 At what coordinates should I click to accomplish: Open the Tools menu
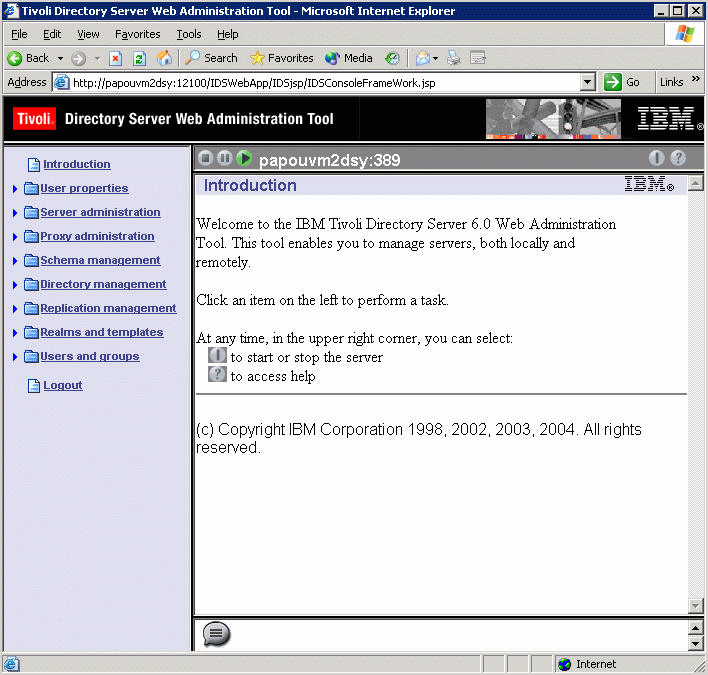click(189, 34)
